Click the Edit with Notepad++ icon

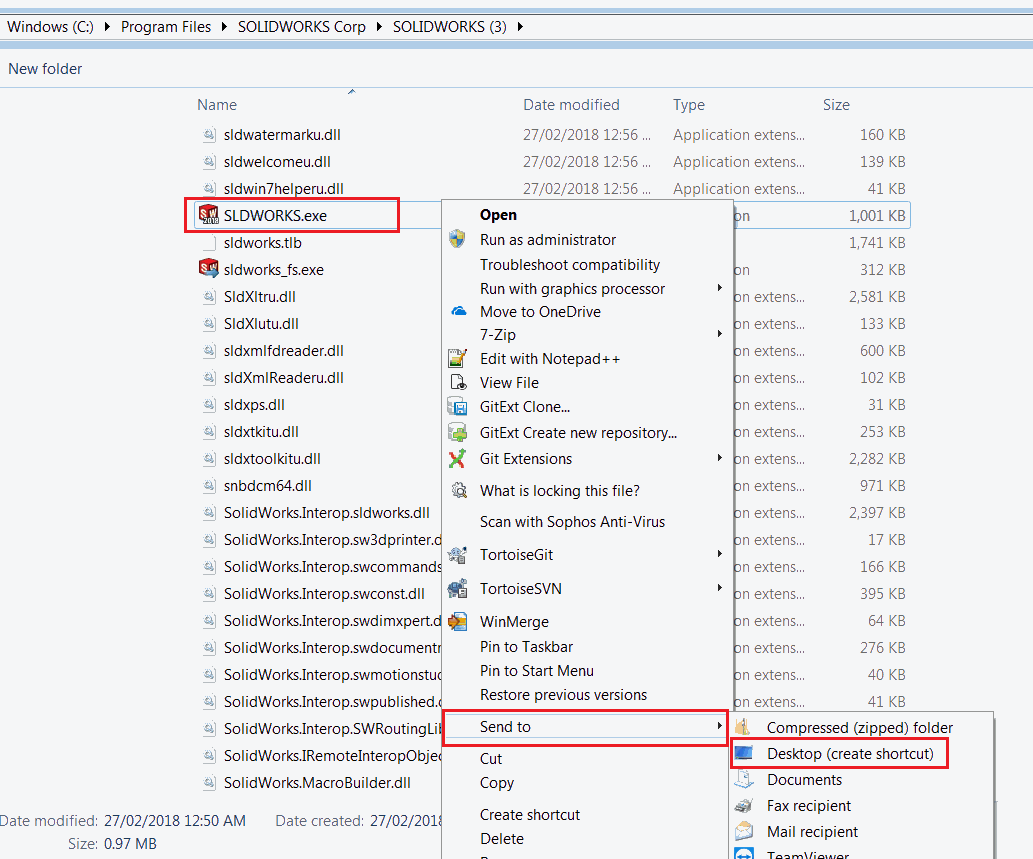coord(457,358)
